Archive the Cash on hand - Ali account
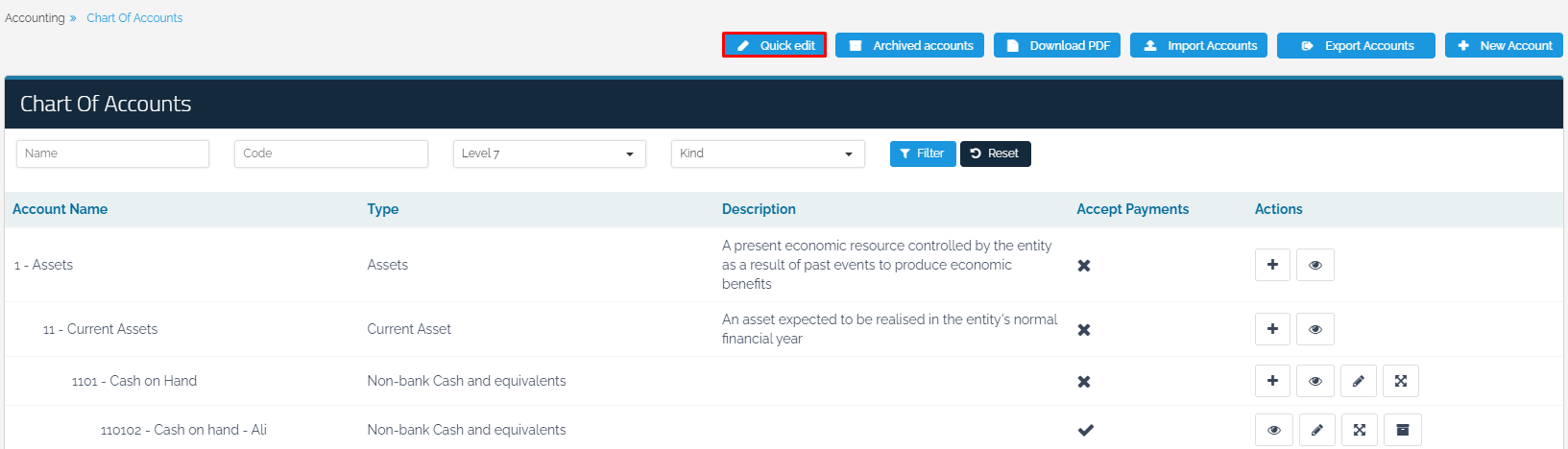 tap(1402, 430)
